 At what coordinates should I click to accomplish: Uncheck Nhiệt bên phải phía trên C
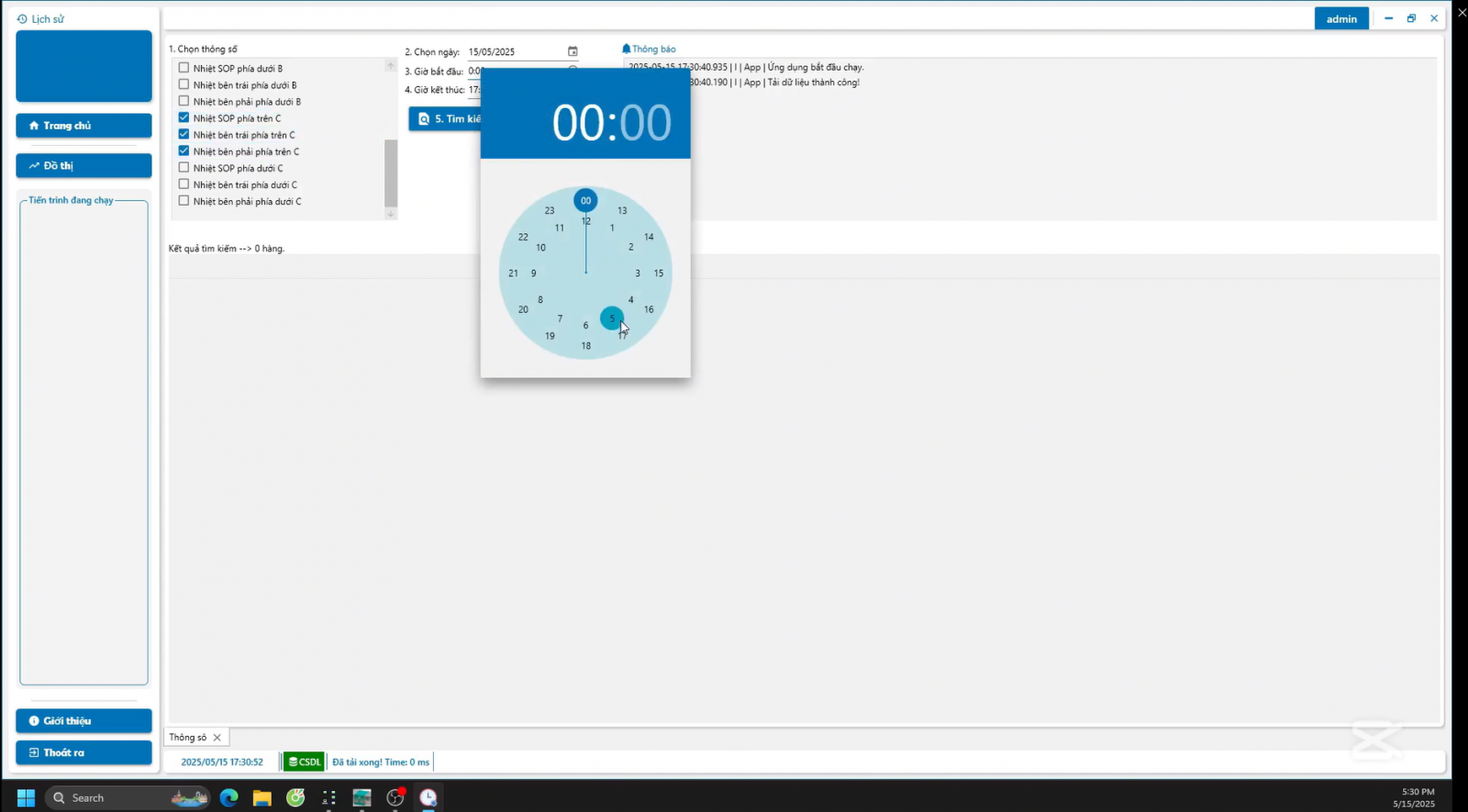(x=183, y=151)
